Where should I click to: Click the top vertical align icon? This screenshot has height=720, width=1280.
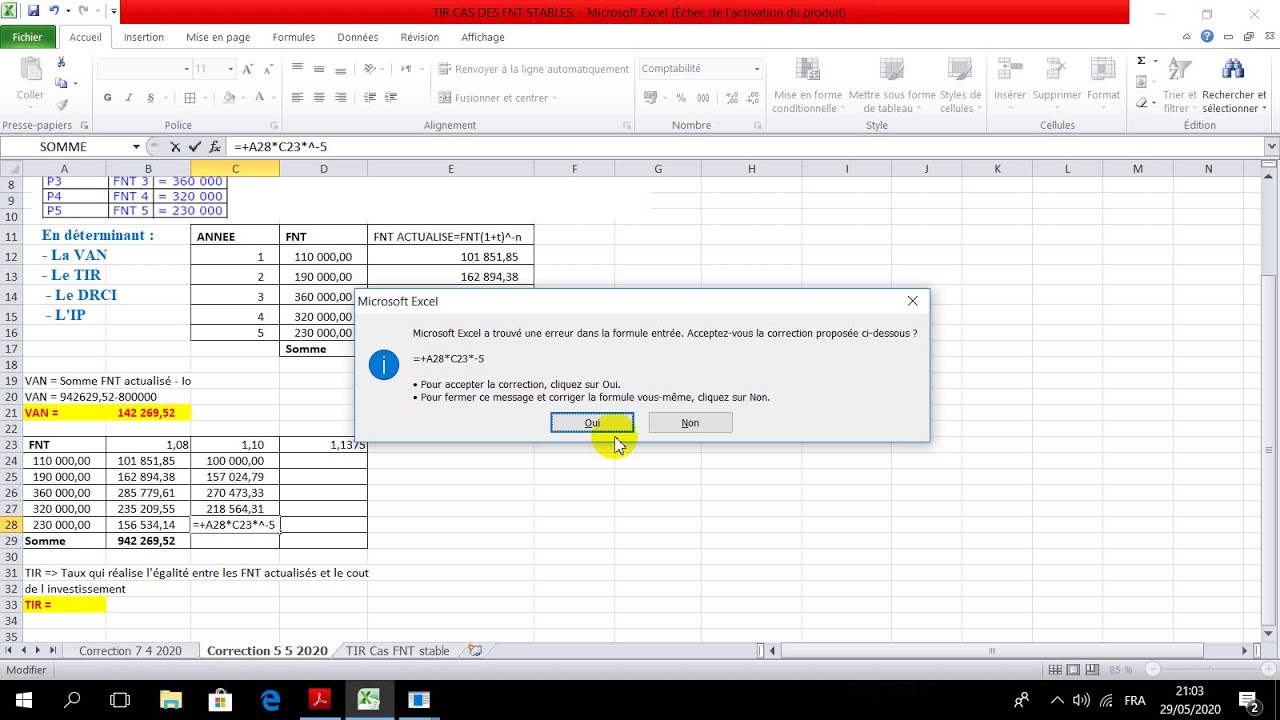(x=297, y=69)
